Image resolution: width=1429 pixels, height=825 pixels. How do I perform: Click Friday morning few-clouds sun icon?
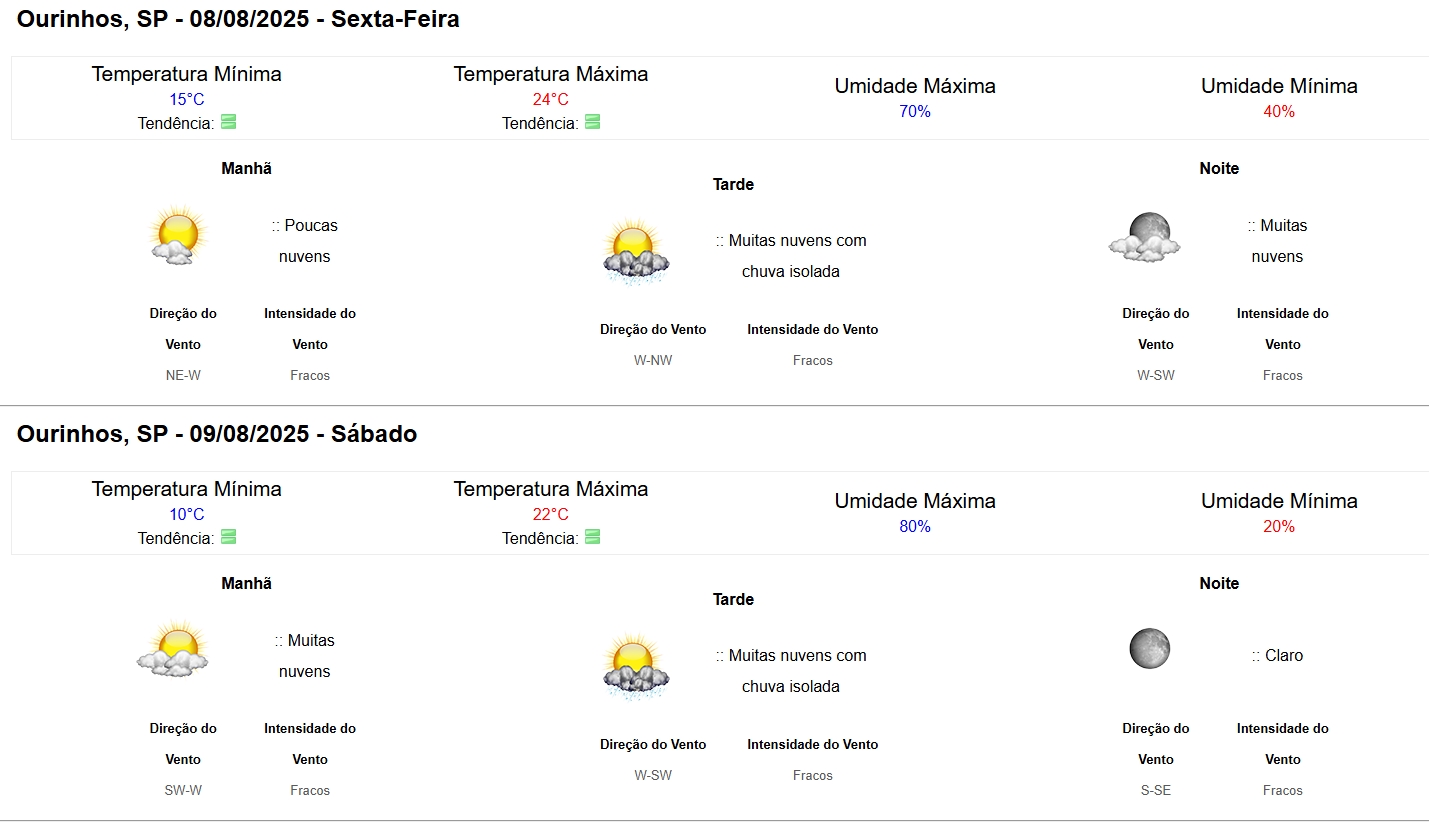177,236
